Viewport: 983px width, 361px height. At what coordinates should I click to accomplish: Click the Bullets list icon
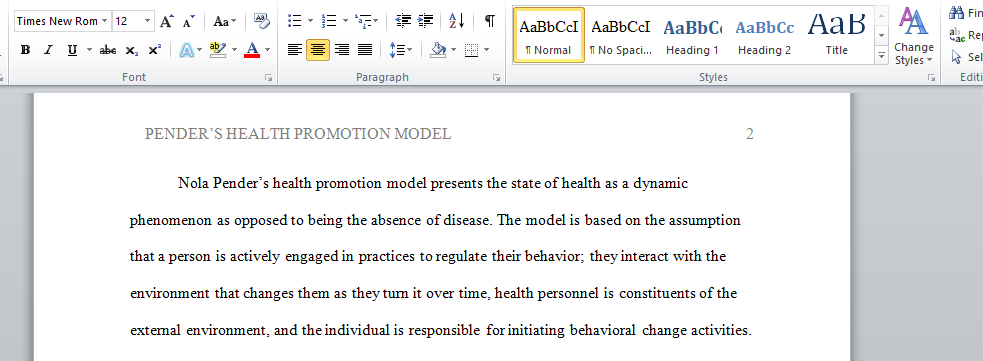tap(295, 21)
